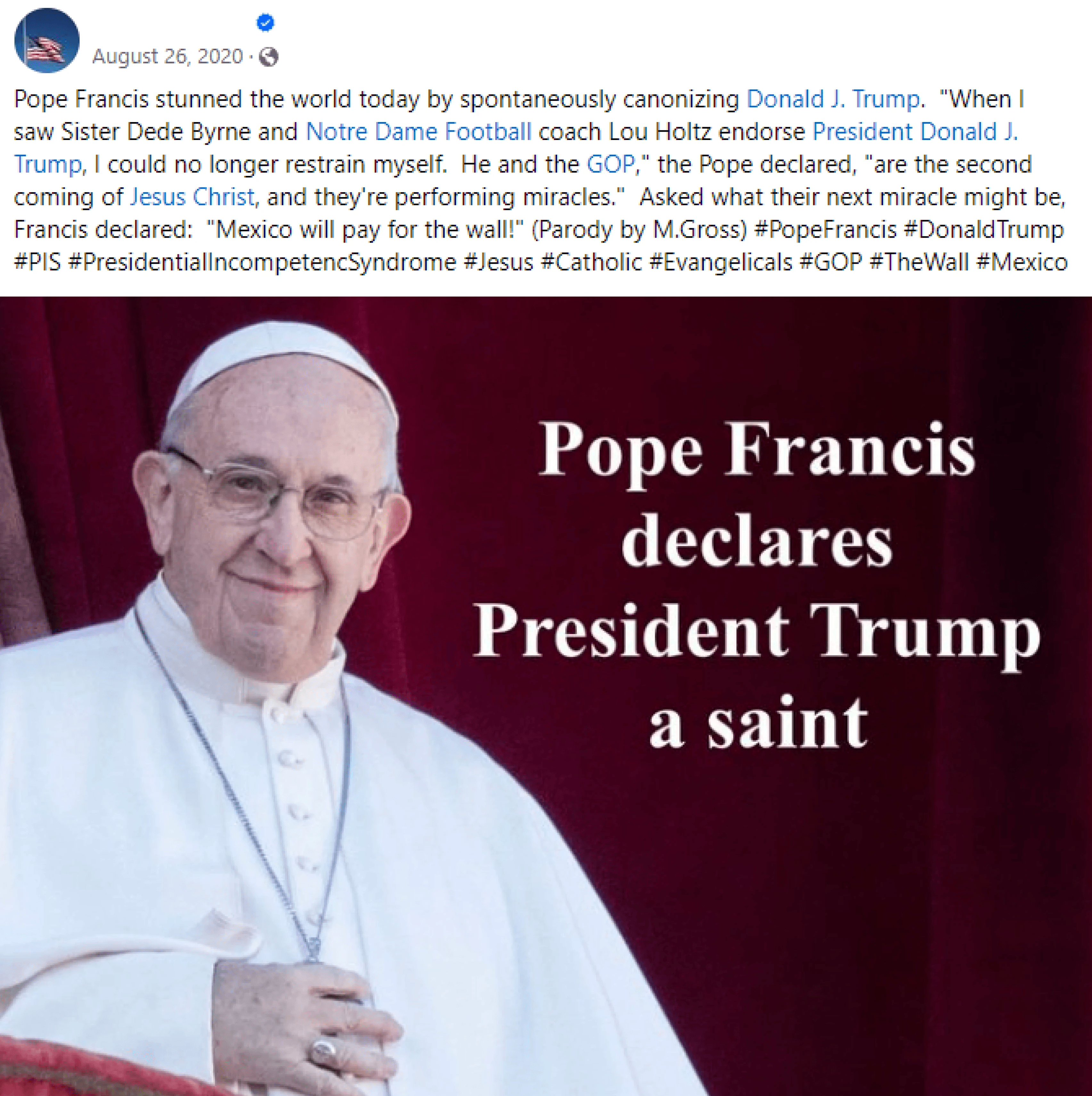The height and width of the screenshot is (1096, 1092).
Task: Select the #Jesus hashtag
Action: (x=498, y=262)
